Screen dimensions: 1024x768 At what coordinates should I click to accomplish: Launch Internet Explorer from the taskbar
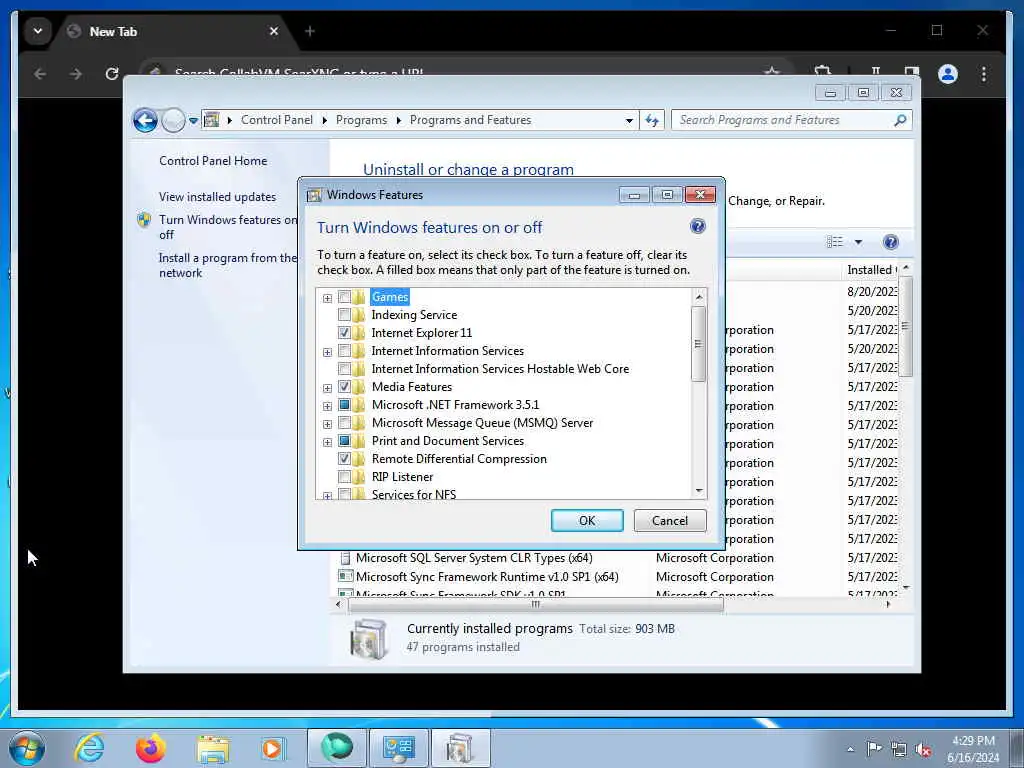coord(89,748)
